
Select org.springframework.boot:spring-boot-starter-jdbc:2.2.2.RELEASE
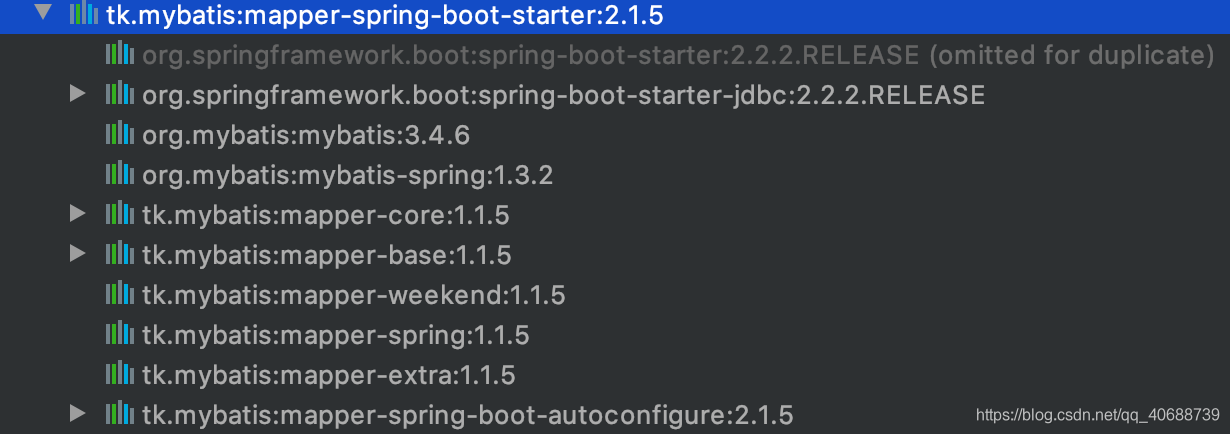point(564,95)
